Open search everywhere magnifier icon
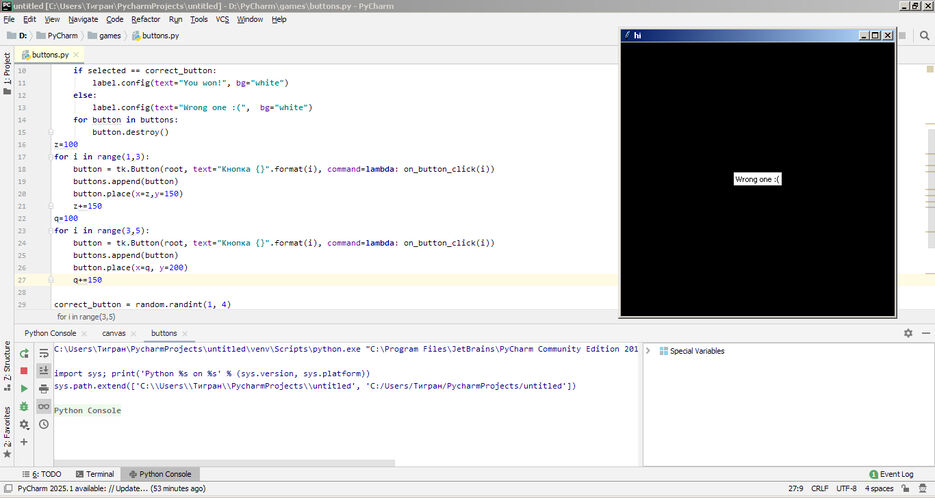935x498 pixels. (x=924, y=36)
